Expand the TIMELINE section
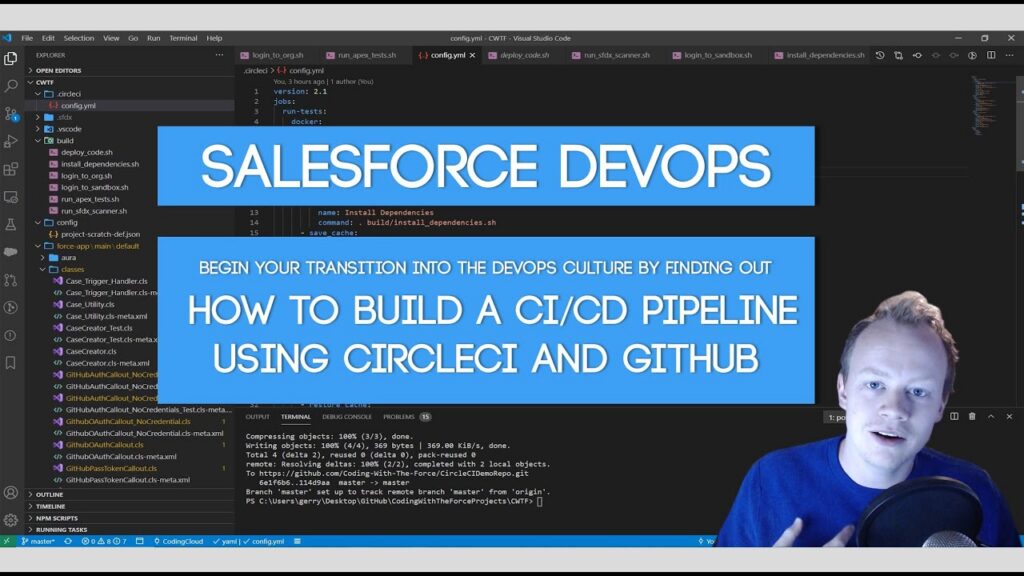The height and width of the screenshot is (576, 1024). [50, 506]
